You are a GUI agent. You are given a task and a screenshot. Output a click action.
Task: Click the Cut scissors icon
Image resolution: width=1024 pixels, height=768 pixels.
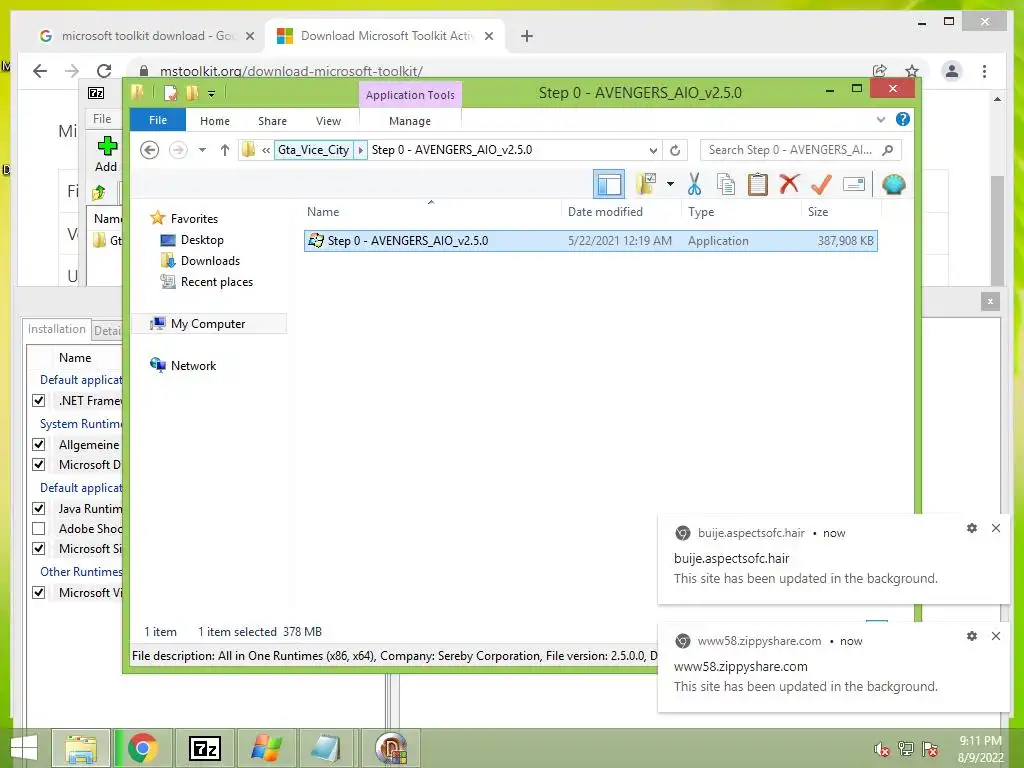pos(694,184)
